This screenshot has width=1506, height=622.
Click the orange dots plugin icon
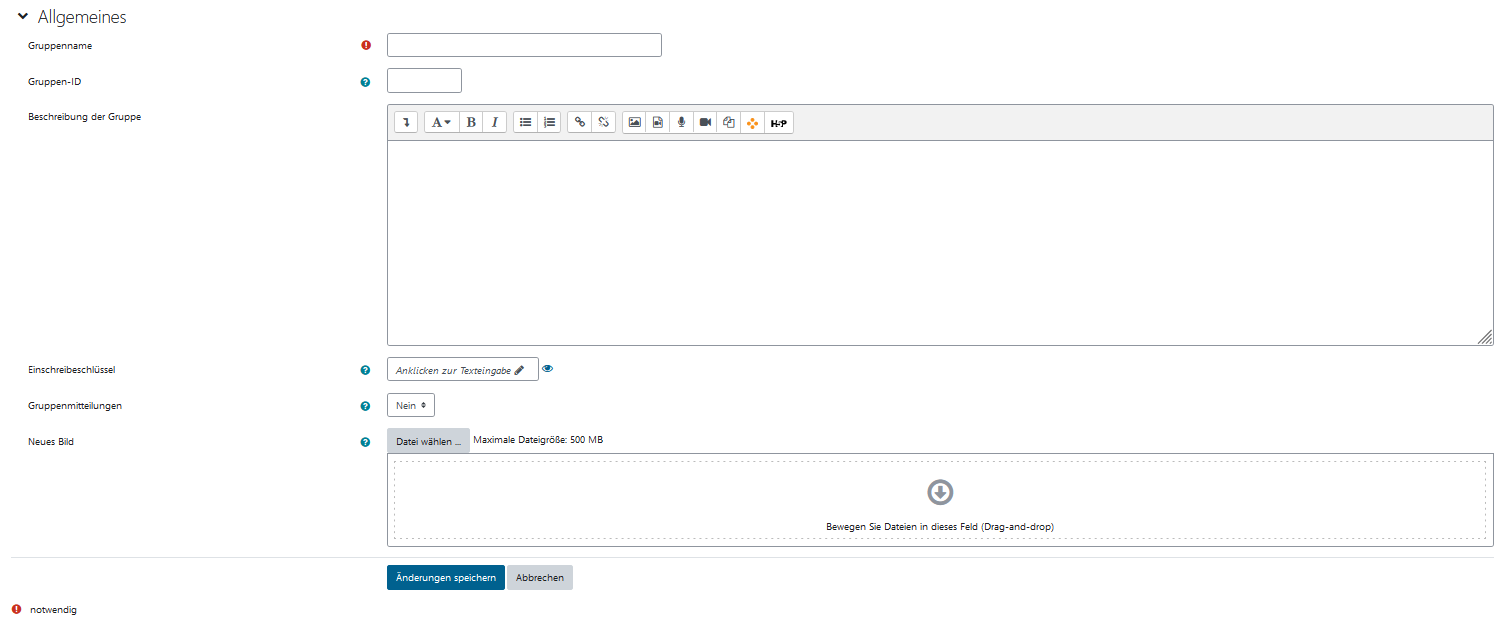tap(753, 122)
